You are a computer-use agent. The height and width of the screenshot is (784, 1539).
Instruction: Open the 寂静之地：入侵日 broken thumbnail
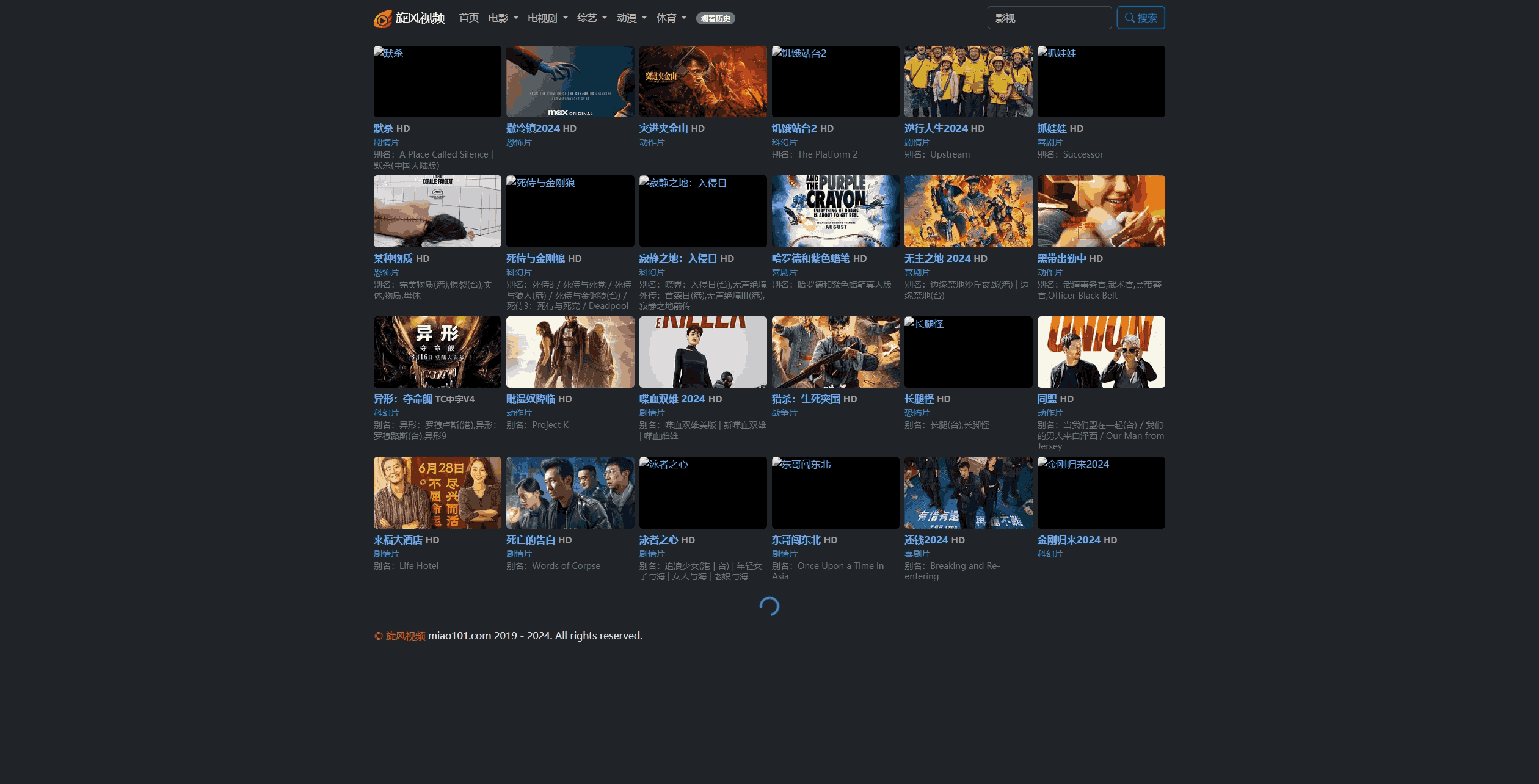(x=703, y=211)
